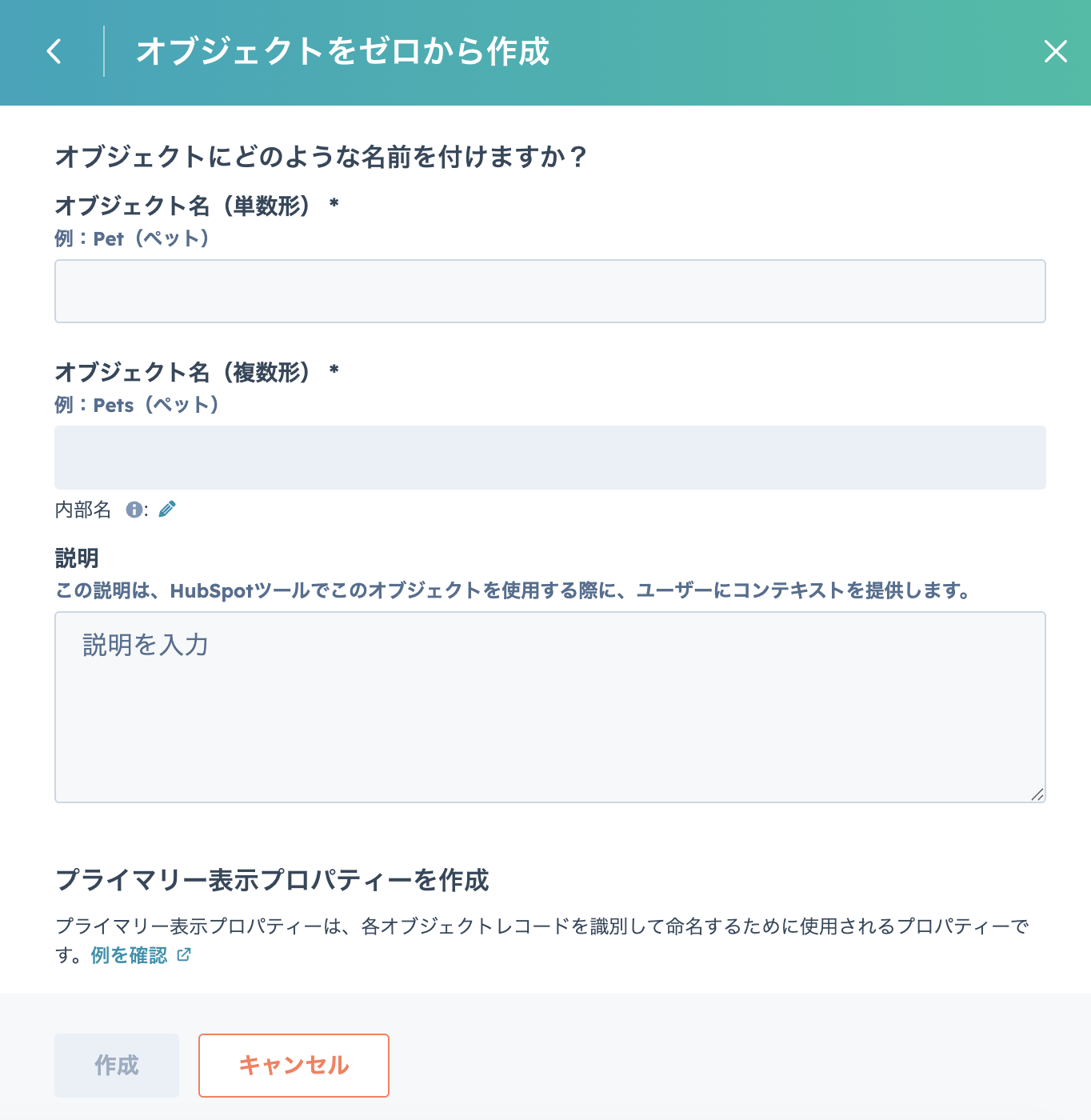Click the external link icon after 例を確認

click(184, 954)
